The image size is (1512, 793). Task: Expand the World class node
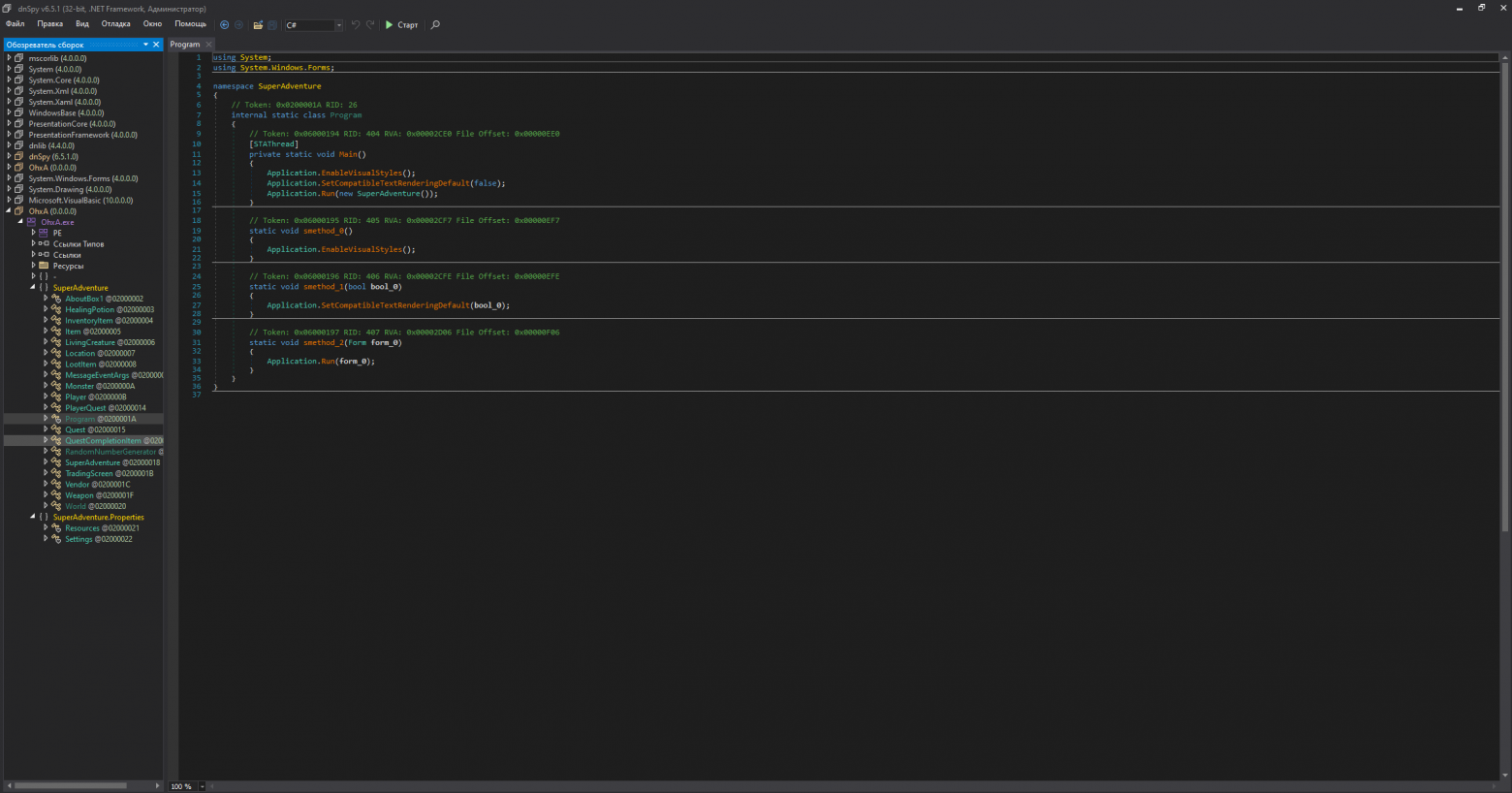[x=45, y=506]
